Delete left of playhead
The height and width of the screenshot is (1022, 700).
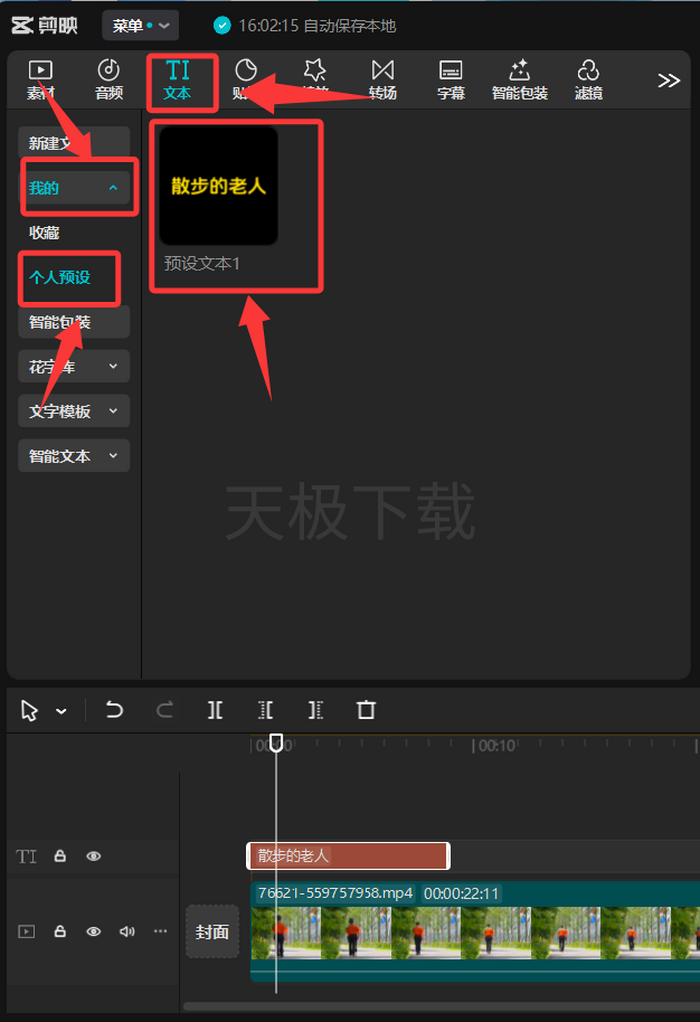(x=265, y=710)
